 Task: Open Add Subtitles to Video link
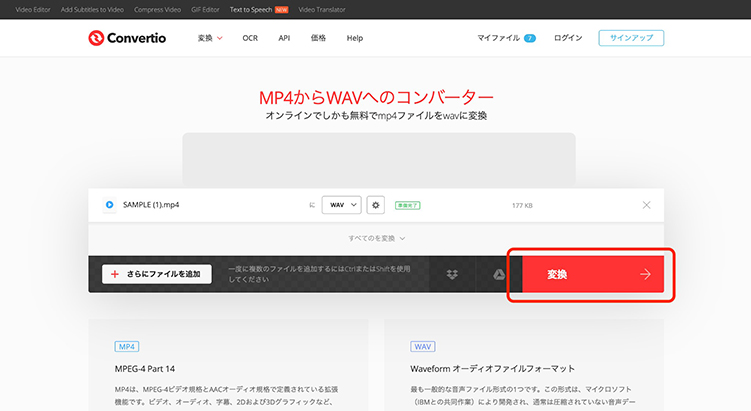point(92,10)
